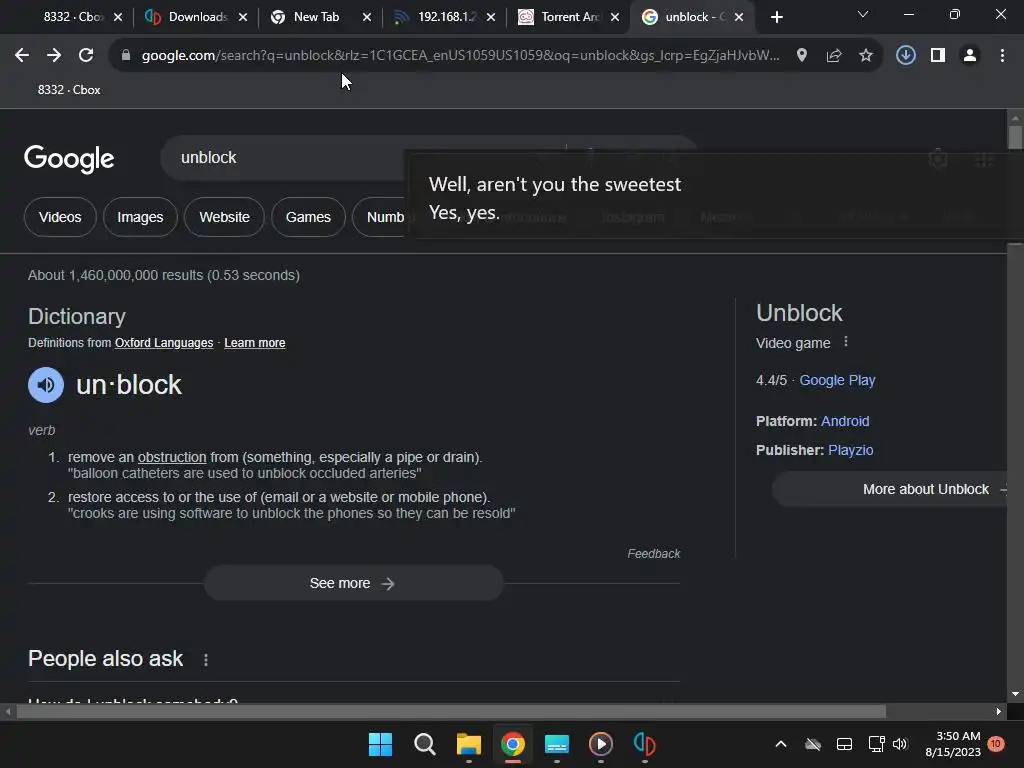1024x768 pixels.
Task: Click the address bar URL
Action: (x=460, y=56)
